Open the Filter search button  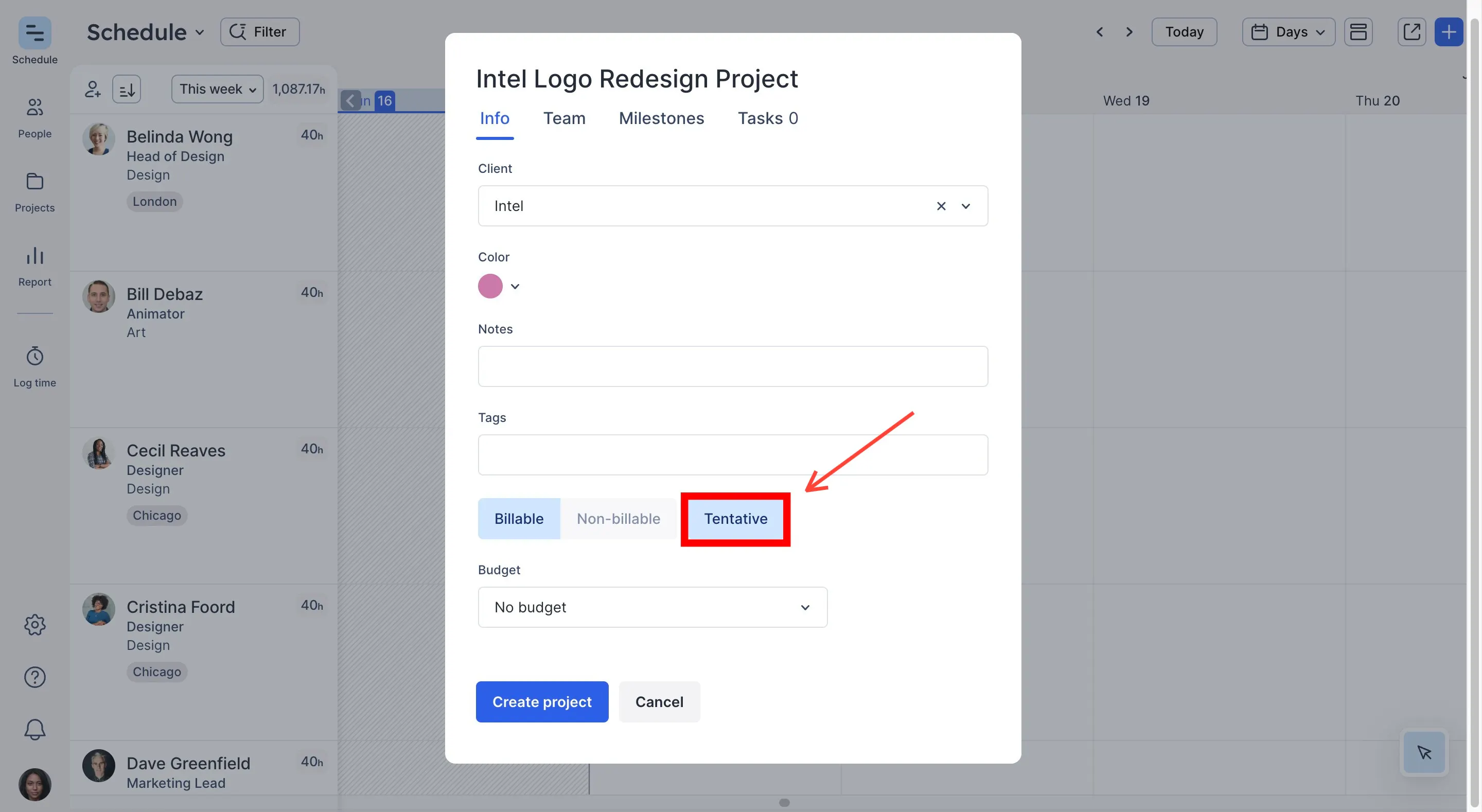[260, 32]
